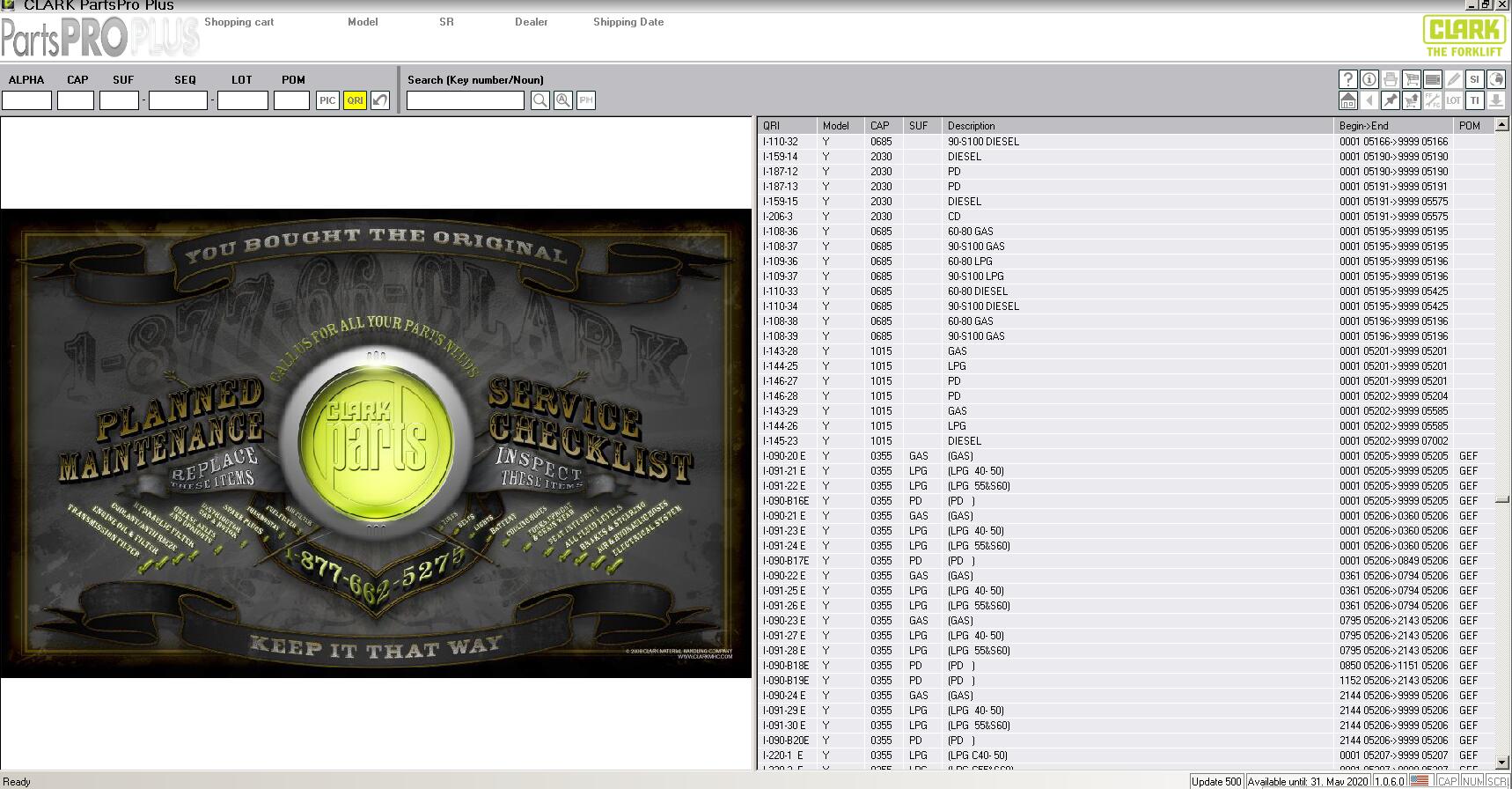The height and width of the screenshot is (789, 1512).
Task: Toggle the yellow QRI button
Action: coord(355,100)
